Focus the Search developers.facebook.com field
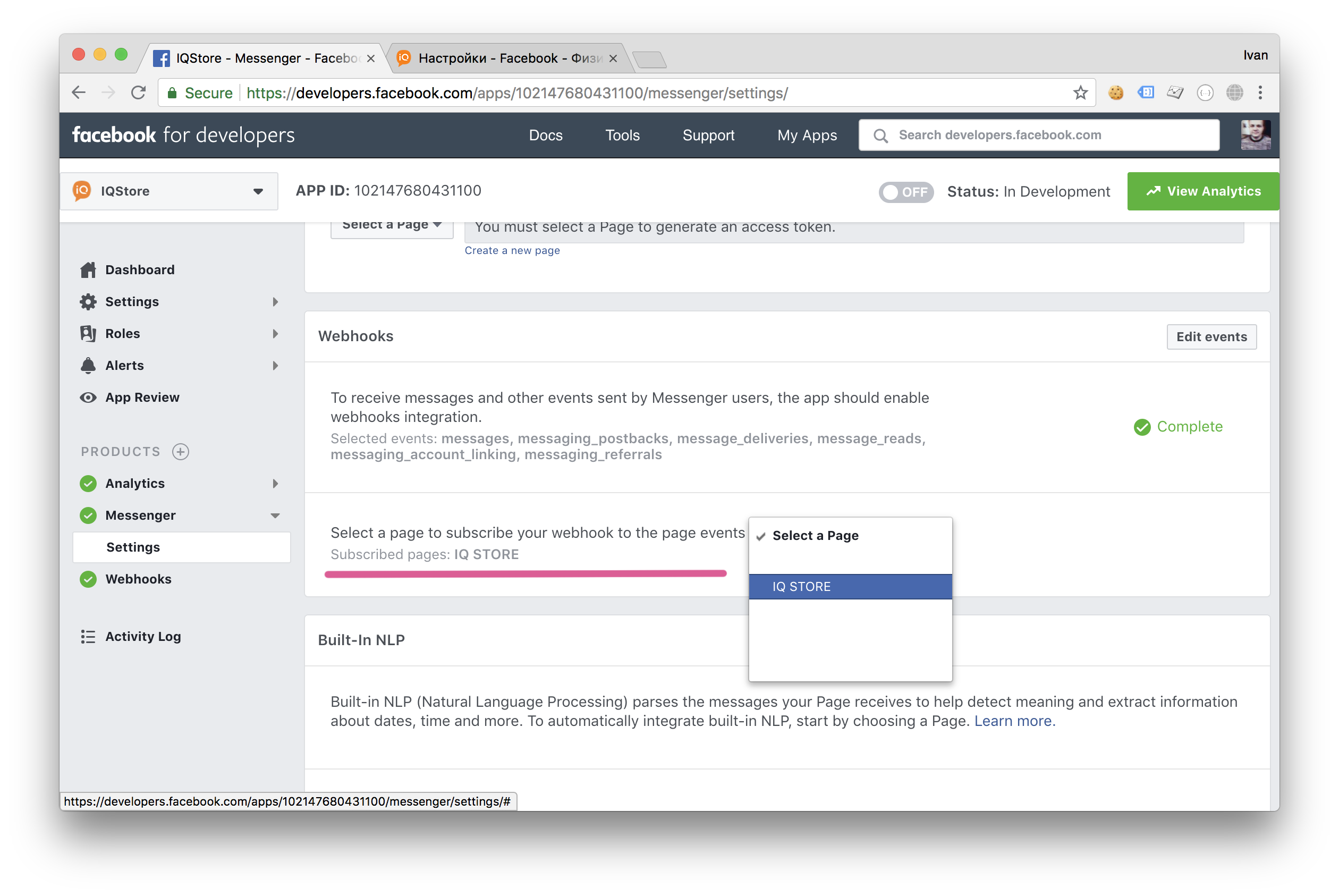 [x=1039, y=136]
